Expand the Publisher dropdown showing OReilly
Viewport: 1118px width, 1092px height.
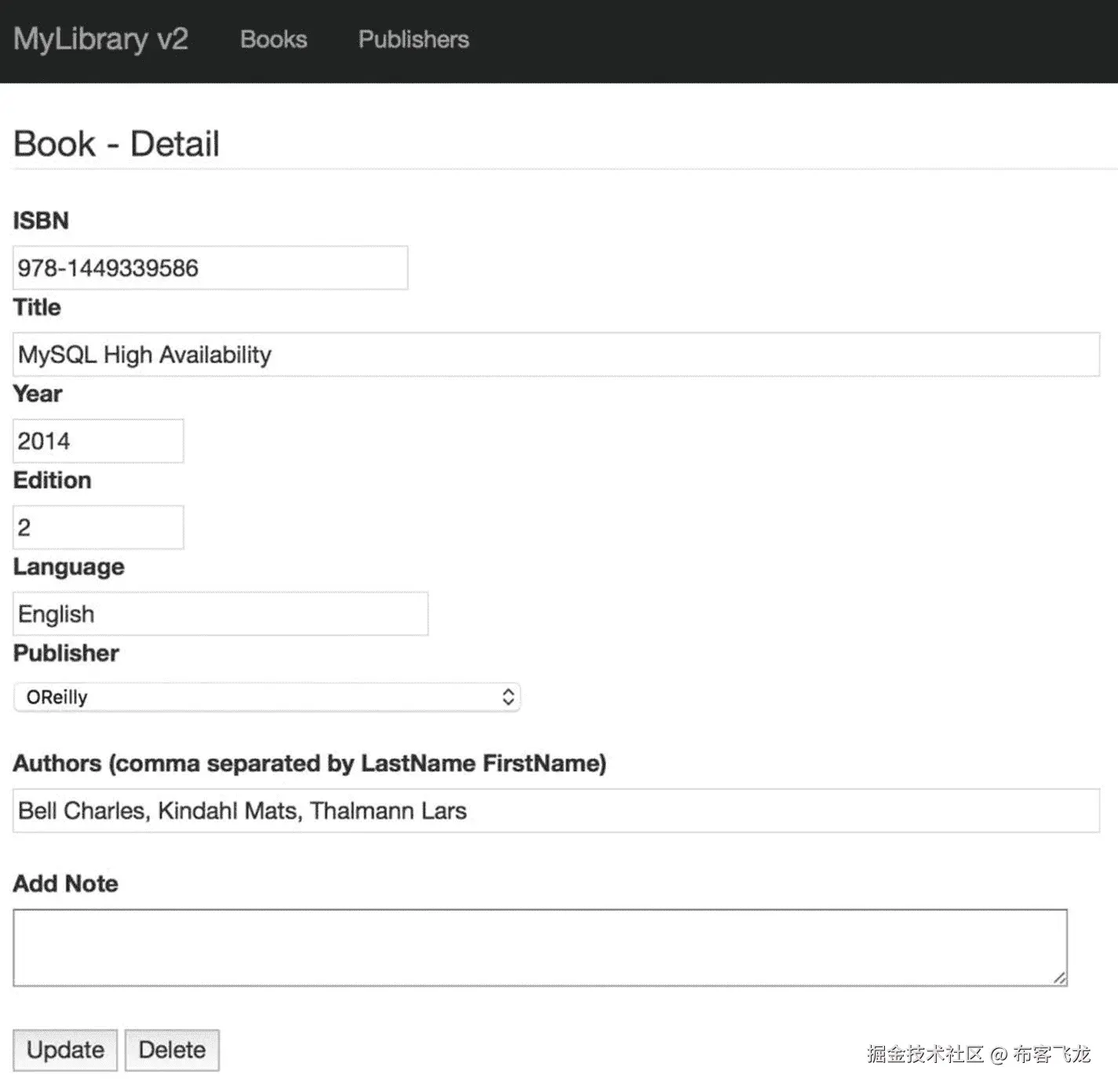[267, 697]
